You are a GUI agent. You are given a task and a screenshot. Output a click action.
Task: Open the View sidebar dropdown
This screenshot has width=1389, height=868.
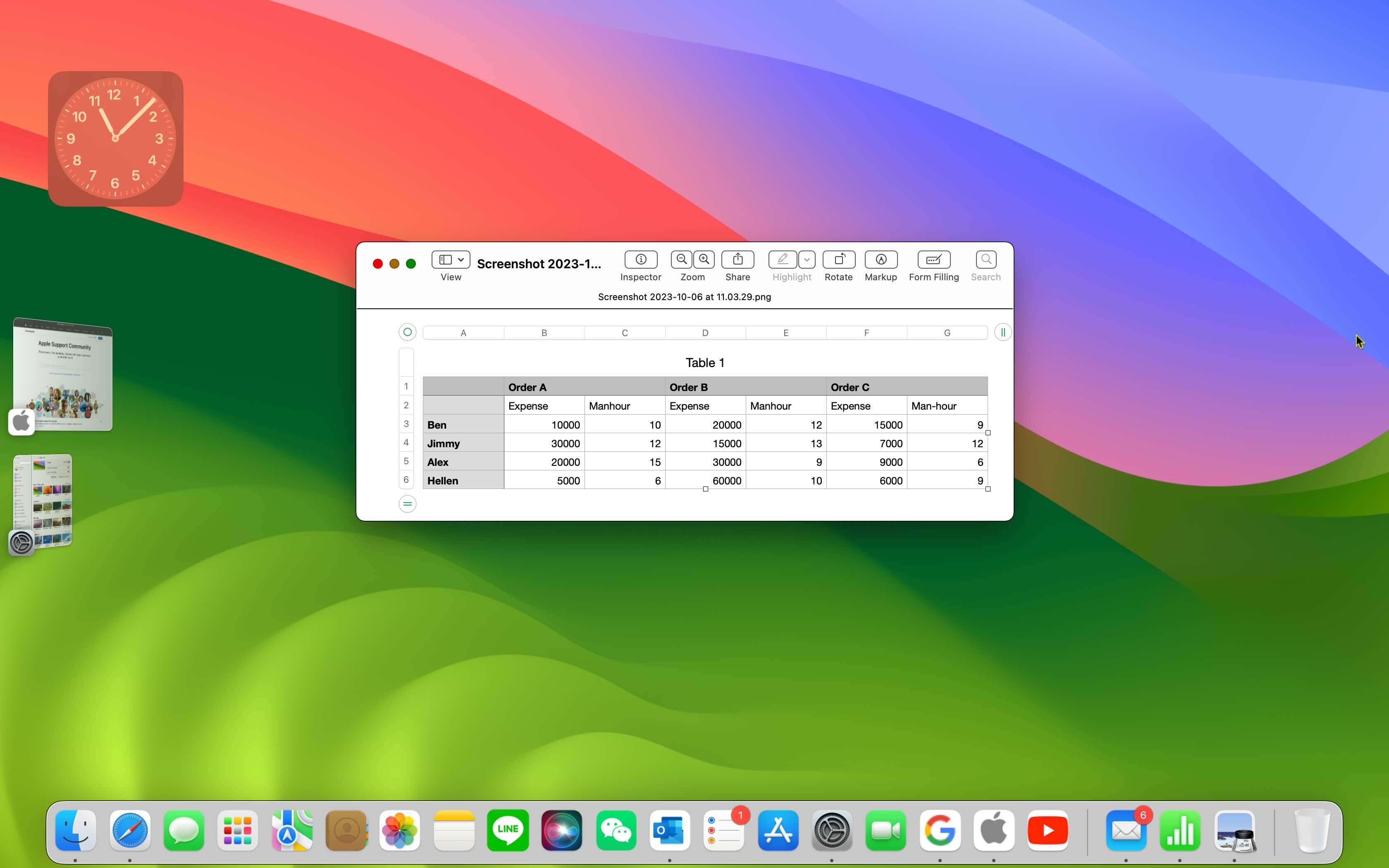coord(451,260)
